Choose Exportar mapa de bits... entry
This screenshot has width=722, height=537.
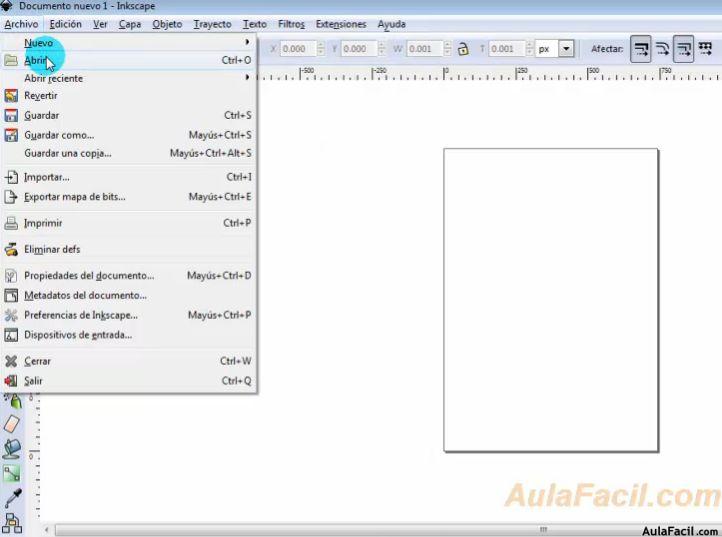point(128,197)
